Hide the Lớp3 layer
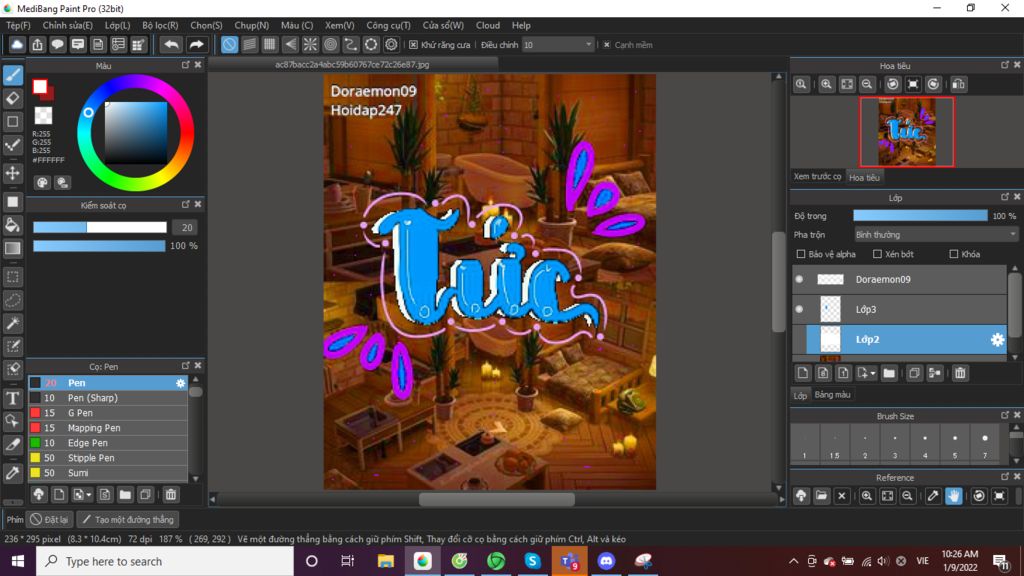The height and width of the screenshot is (576, 1024). click(x=799, y=310)
